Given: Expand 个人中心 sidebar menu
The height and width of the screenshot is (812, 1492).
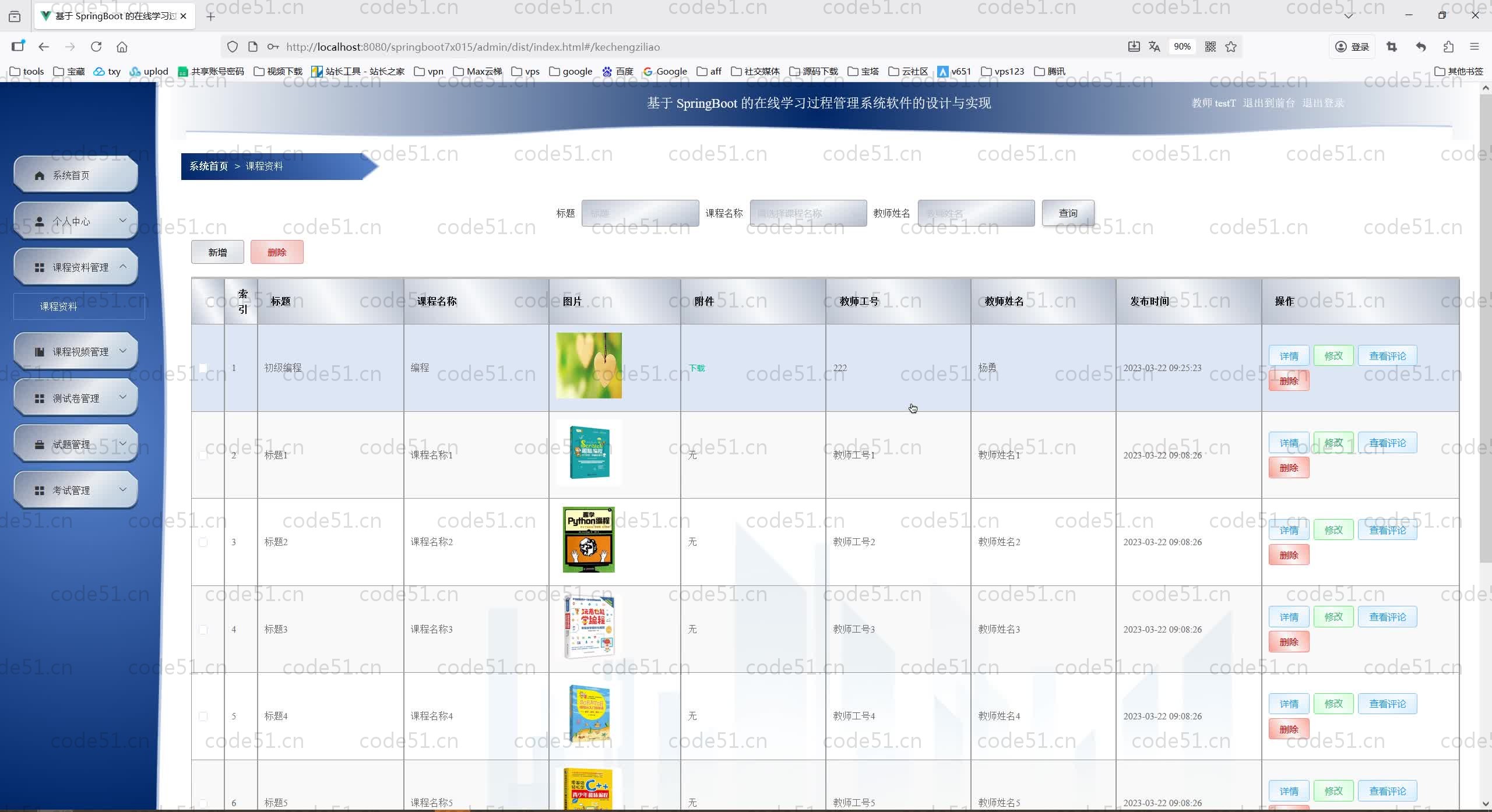Looking at the screenshot, I should point(76,221).
